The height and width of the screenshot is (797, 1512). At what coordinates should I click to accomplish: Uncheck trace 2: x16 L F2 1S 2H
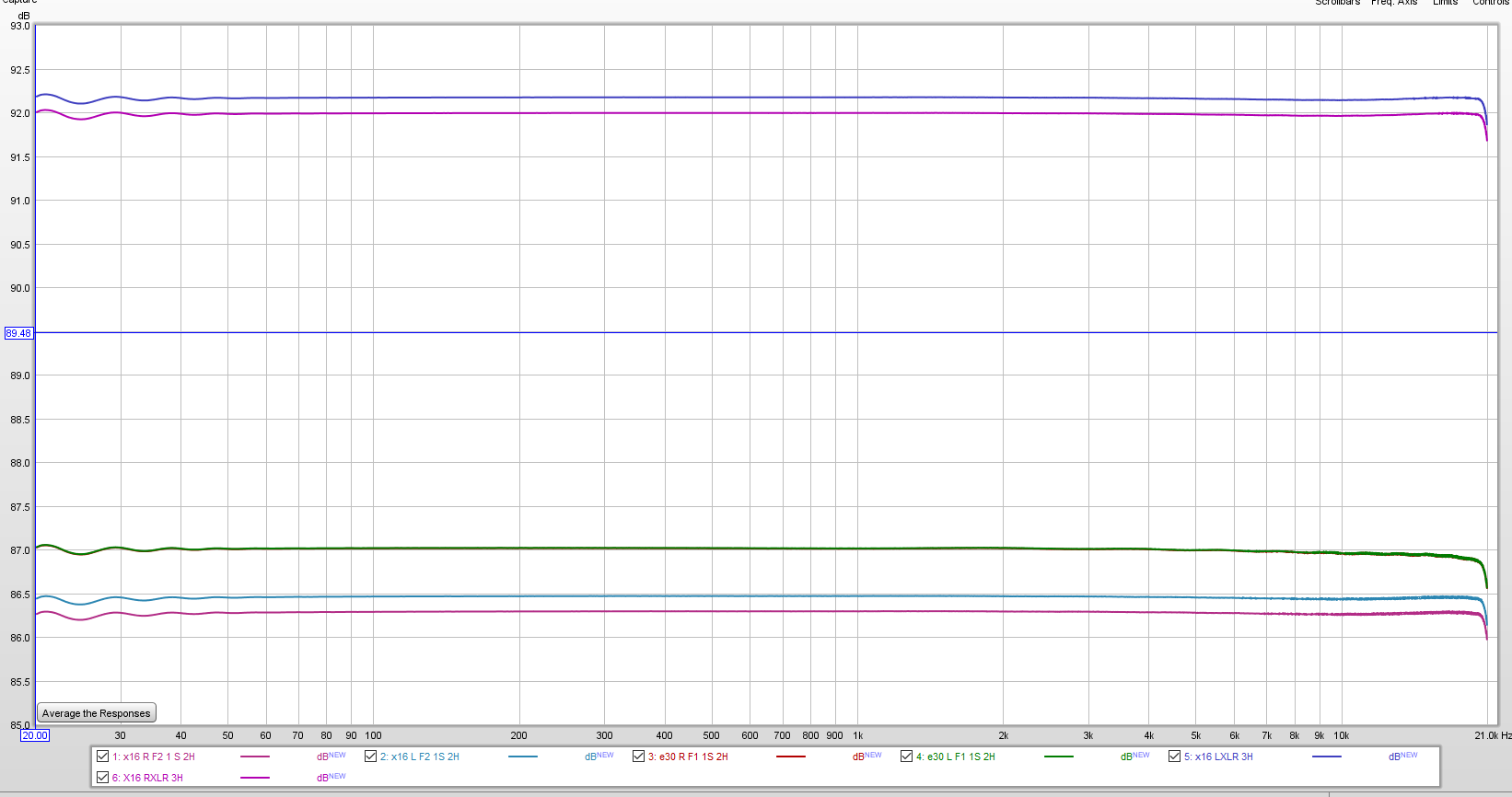[370, 757]
